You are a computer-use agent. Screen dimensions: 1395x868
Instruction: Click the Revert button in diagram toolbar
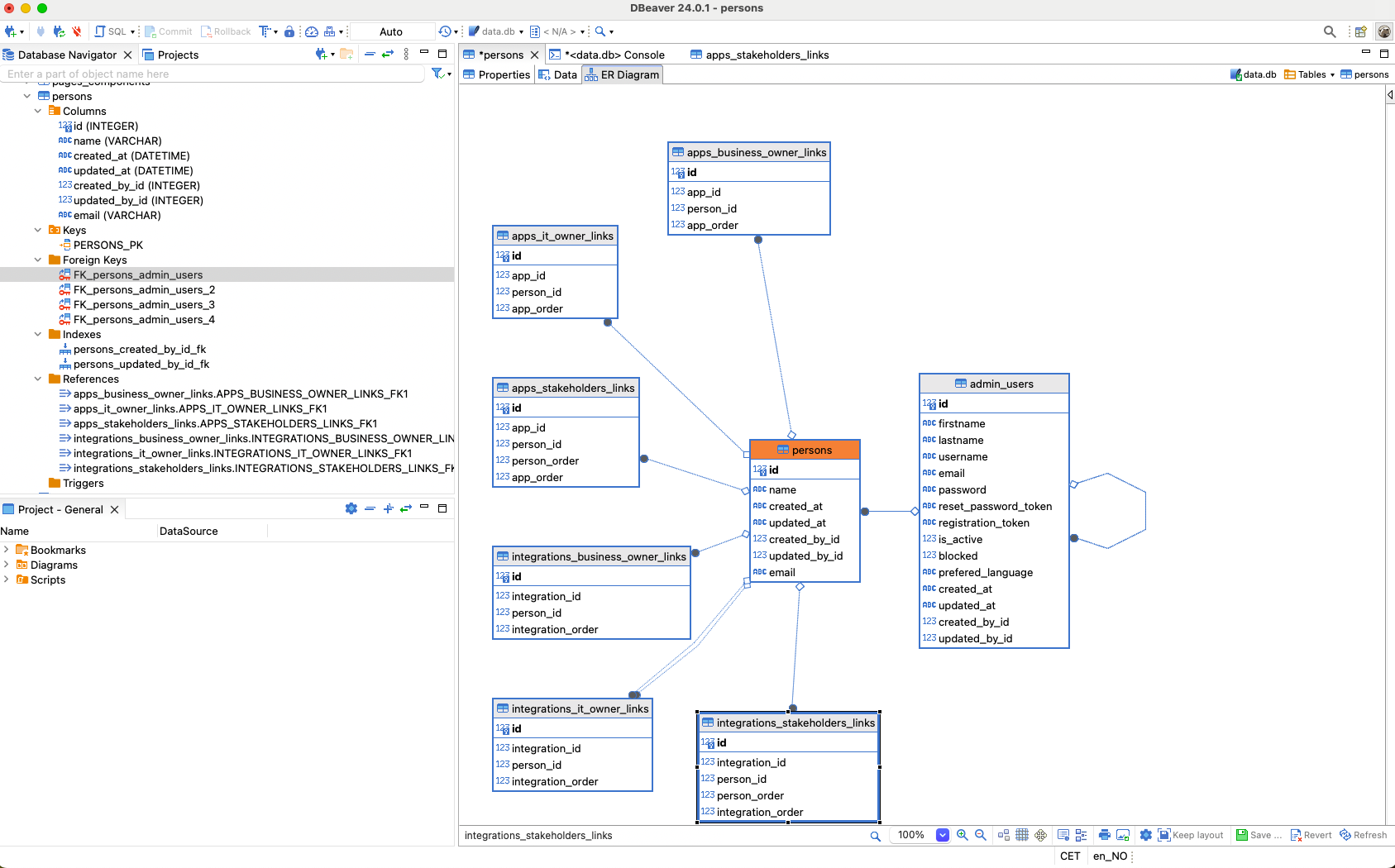tap(1311, 835)
